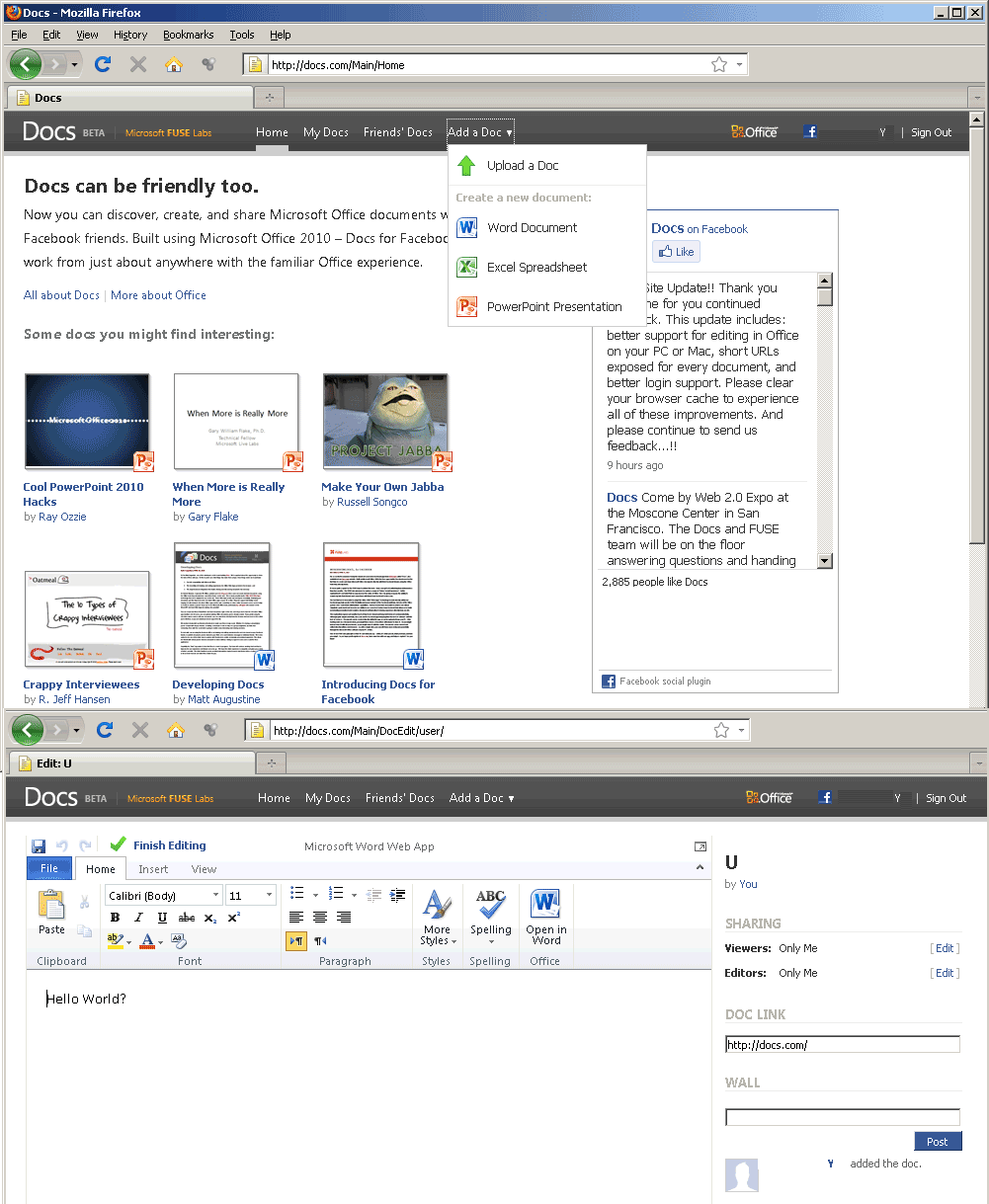Sign Out from the upper window header
Image resolution: width=989 pixels, height=1204 pixels.
click(x=932, y=132)
